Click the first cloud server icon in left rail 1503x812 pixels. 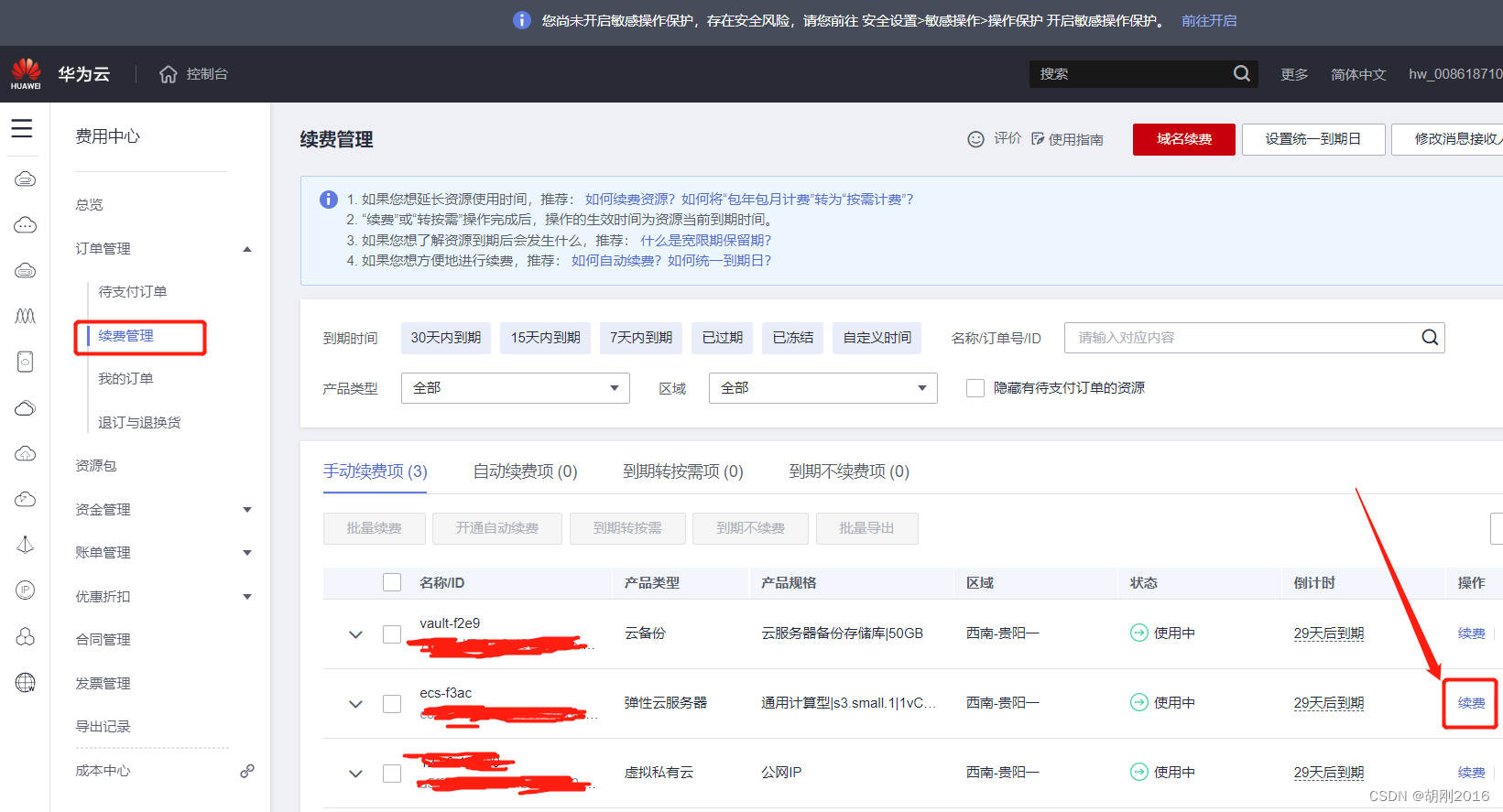click(x=26, y=179)
